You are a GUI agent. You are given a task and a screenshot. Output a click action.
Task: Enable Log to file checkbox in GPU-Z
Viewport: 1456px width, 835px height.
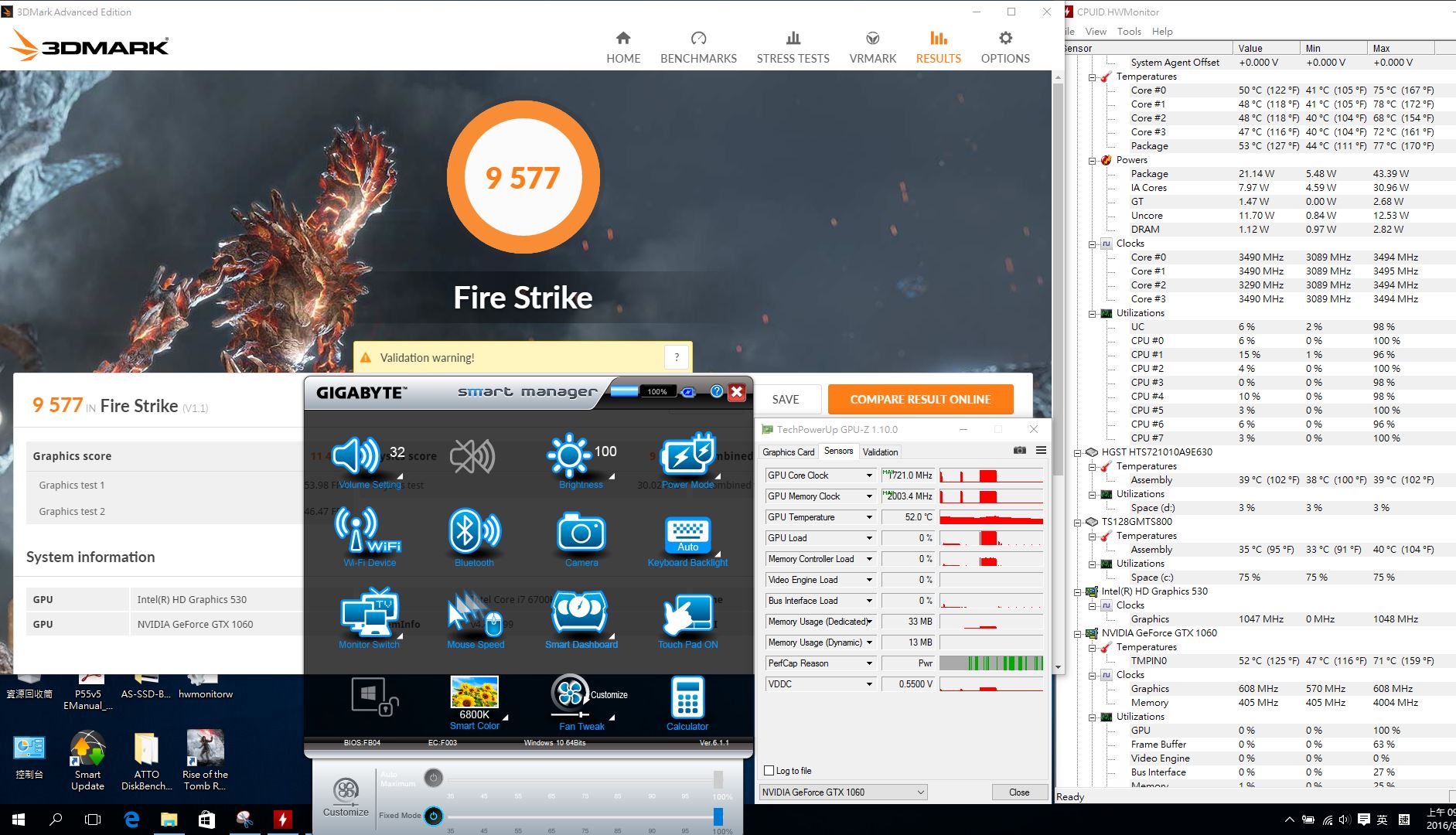[769, 771]
